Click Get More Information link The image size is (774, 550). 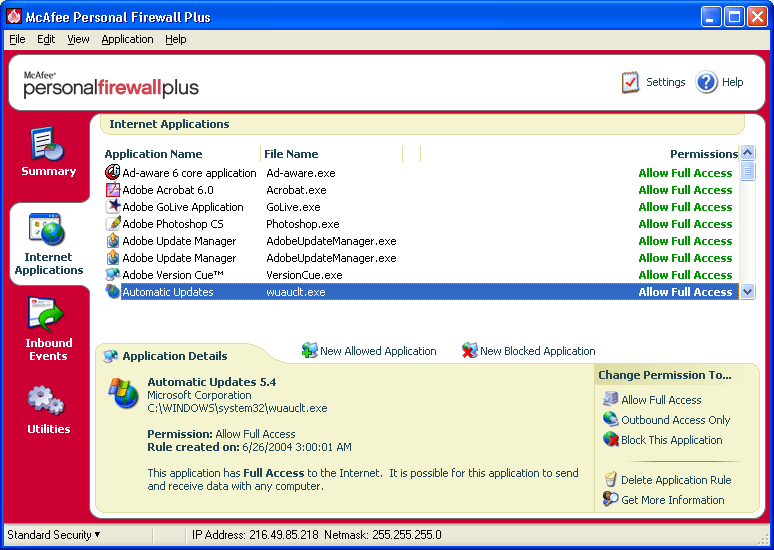coord(672,500)
